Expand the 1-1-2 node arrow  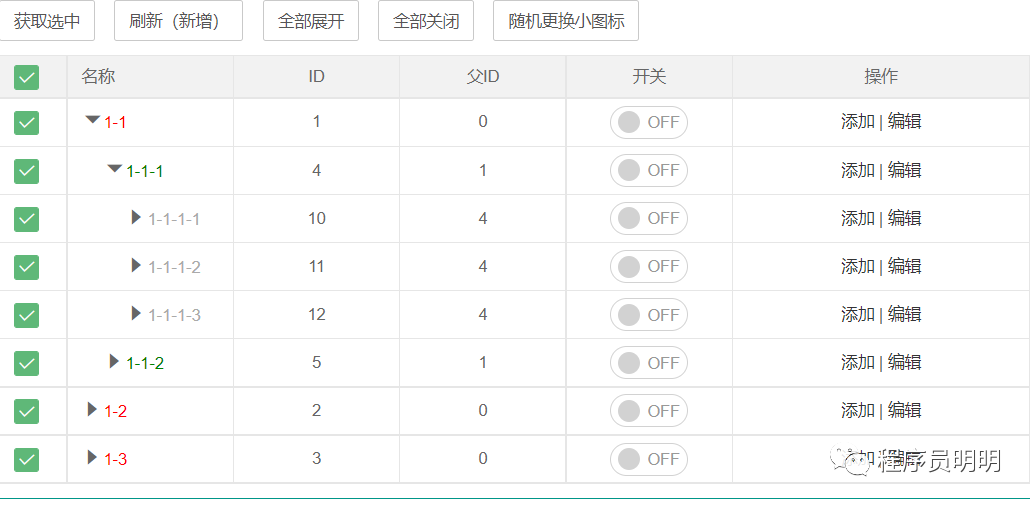pyautogui.click(x=114, y=362)
